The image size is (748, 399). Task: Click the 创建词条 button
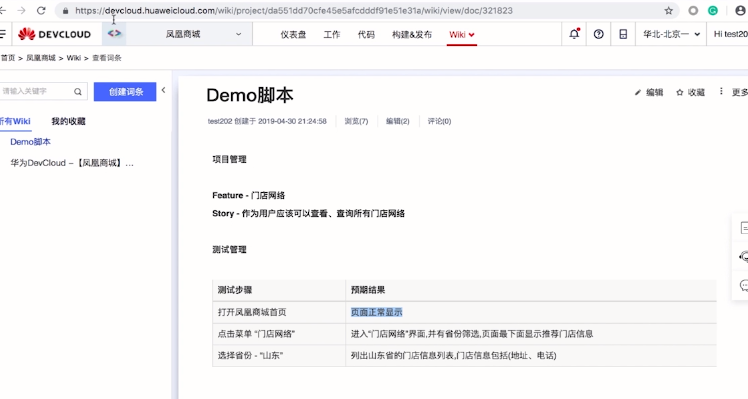click(125, 92)
